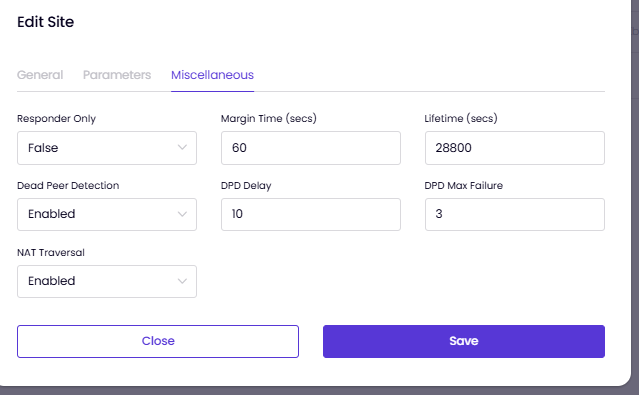Image resolution: width=639 pixels, height=395 pixels.
Task: Open the Dead Peer Detection dropdown
Action: tap(107, 214)
